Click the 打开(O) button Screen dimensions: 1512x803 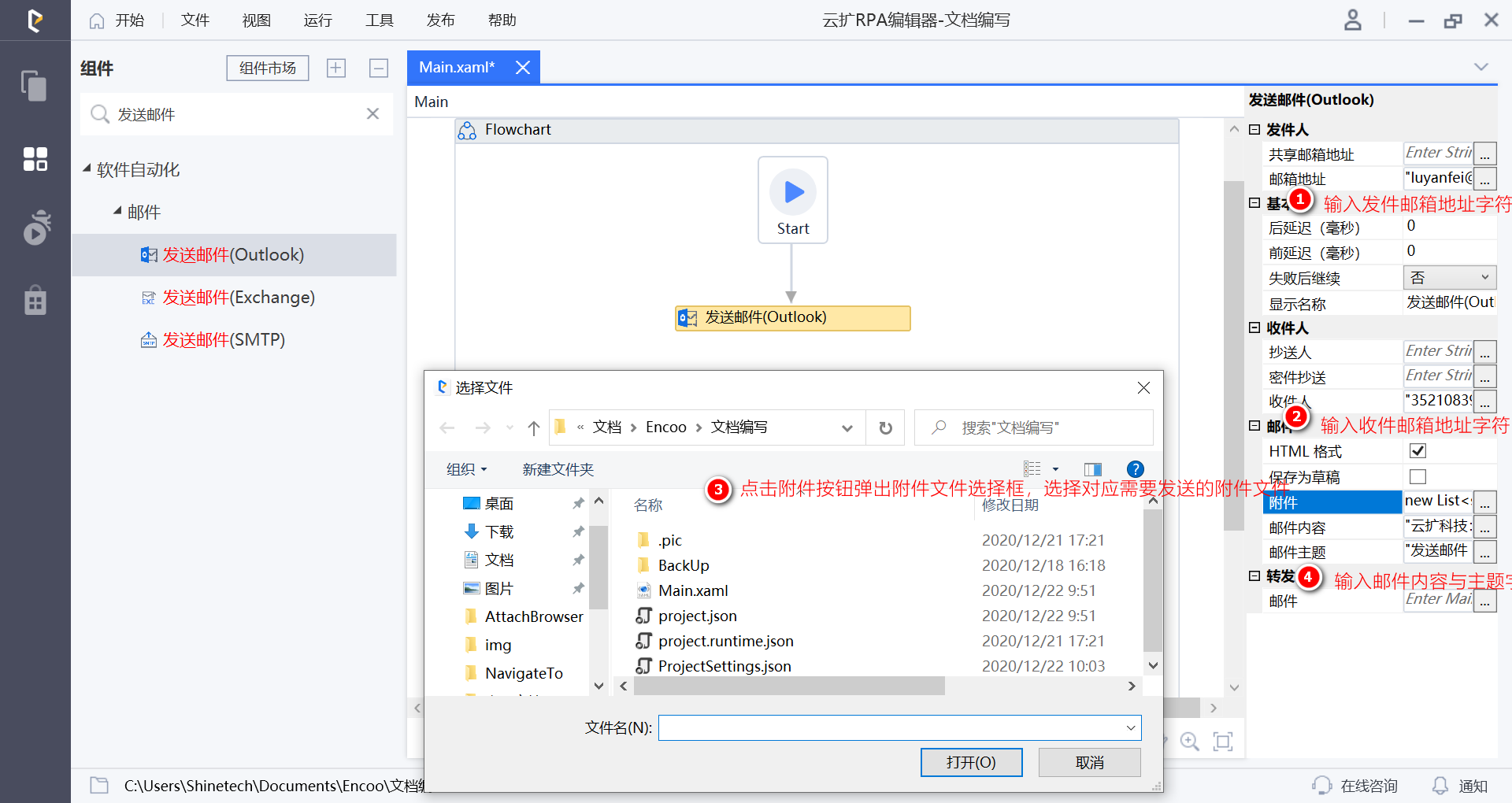[971, 762]
